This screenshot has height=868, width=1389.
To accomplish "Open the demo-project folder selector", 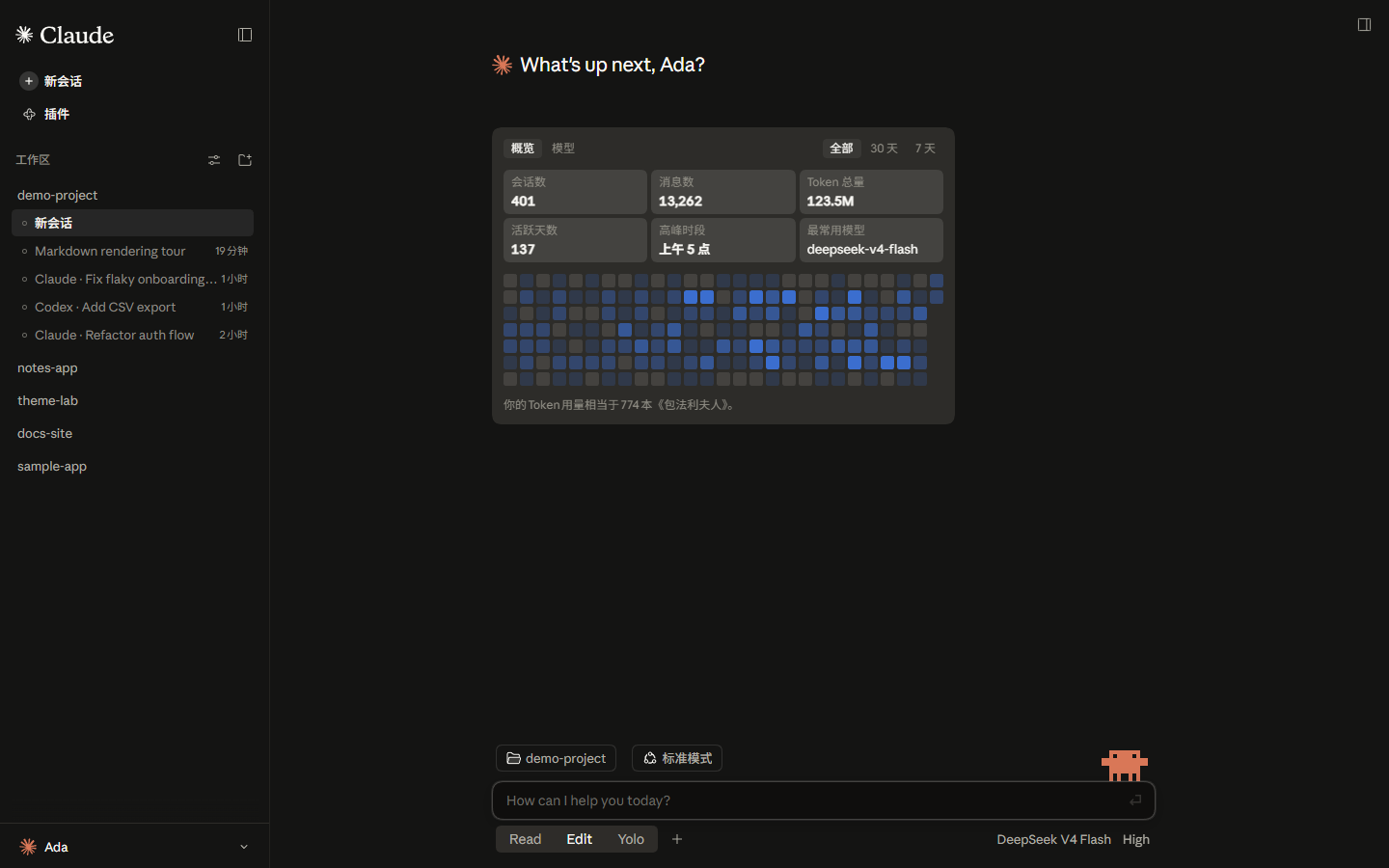I will coord(556,758).
